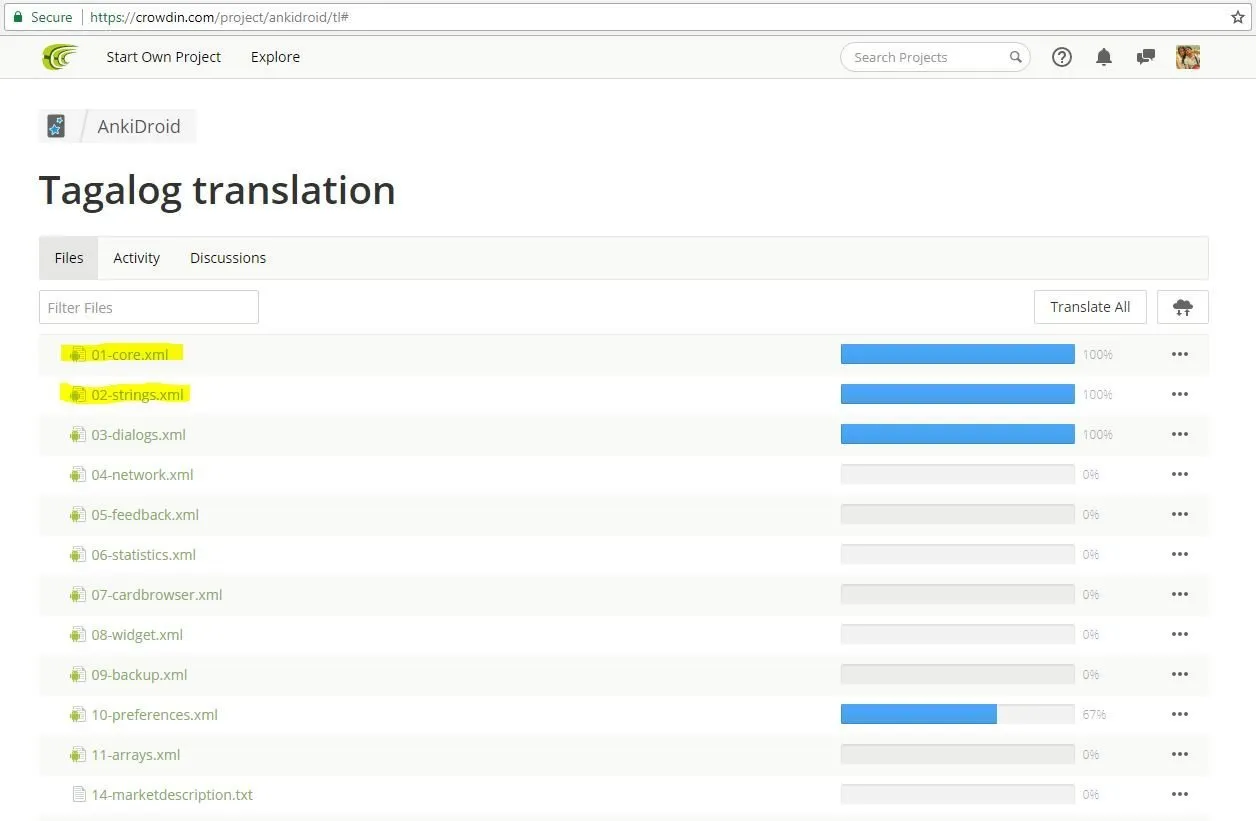The image size is (1256, 821).
Task: Click the text file icon beside 14-marketdescription.txt
Action: click(79, 794)
